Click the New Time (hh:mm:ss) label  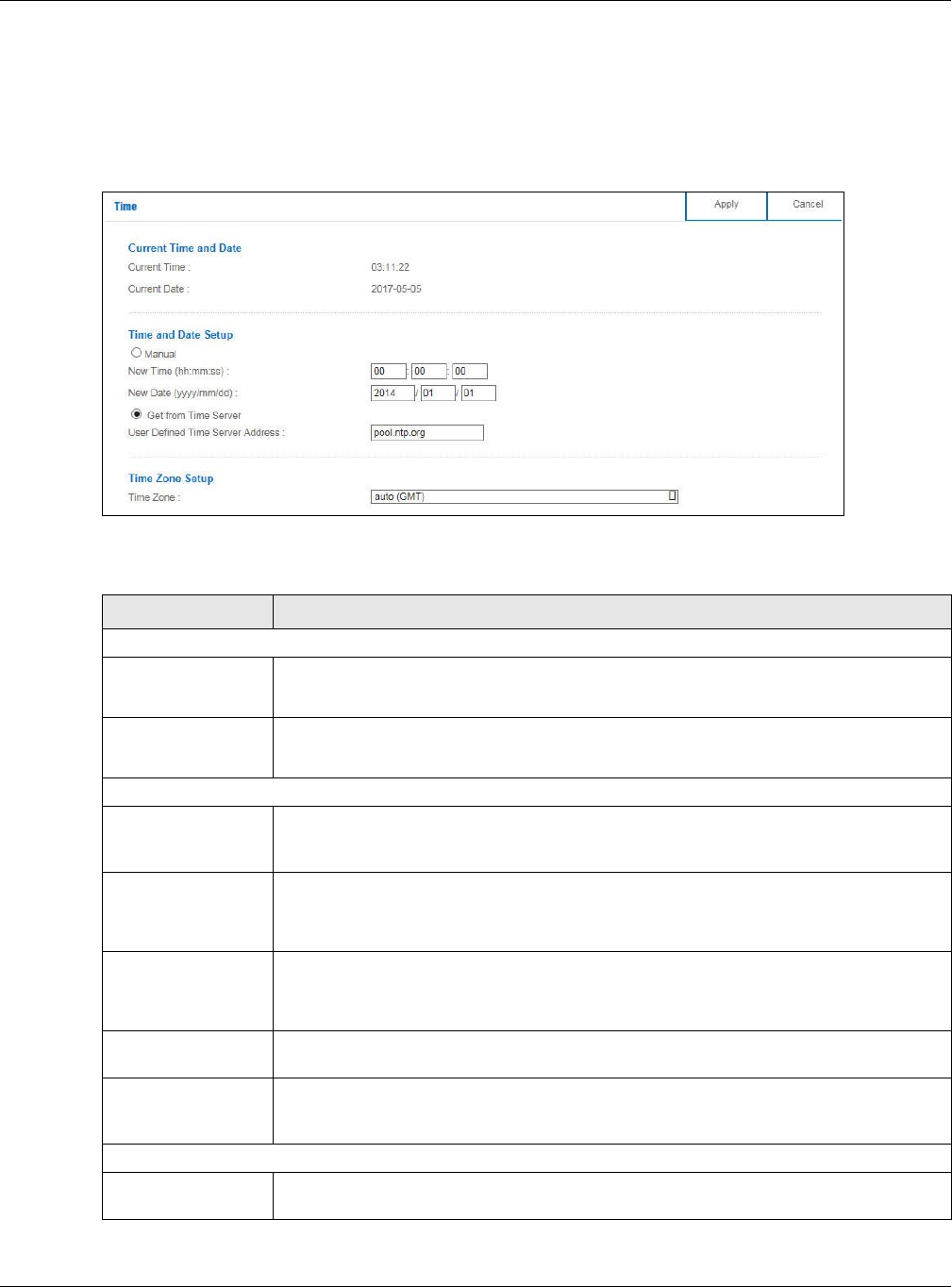coord(178,372)
